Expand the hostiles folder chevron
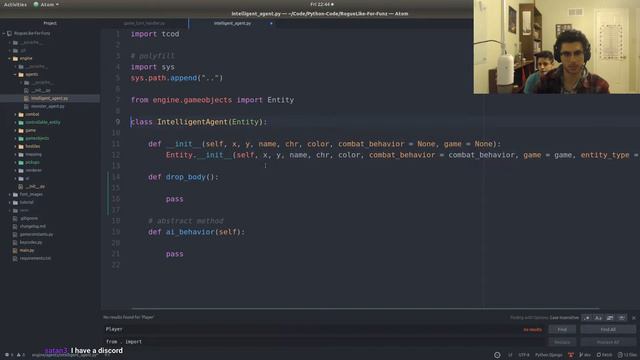 pos(16,146)
